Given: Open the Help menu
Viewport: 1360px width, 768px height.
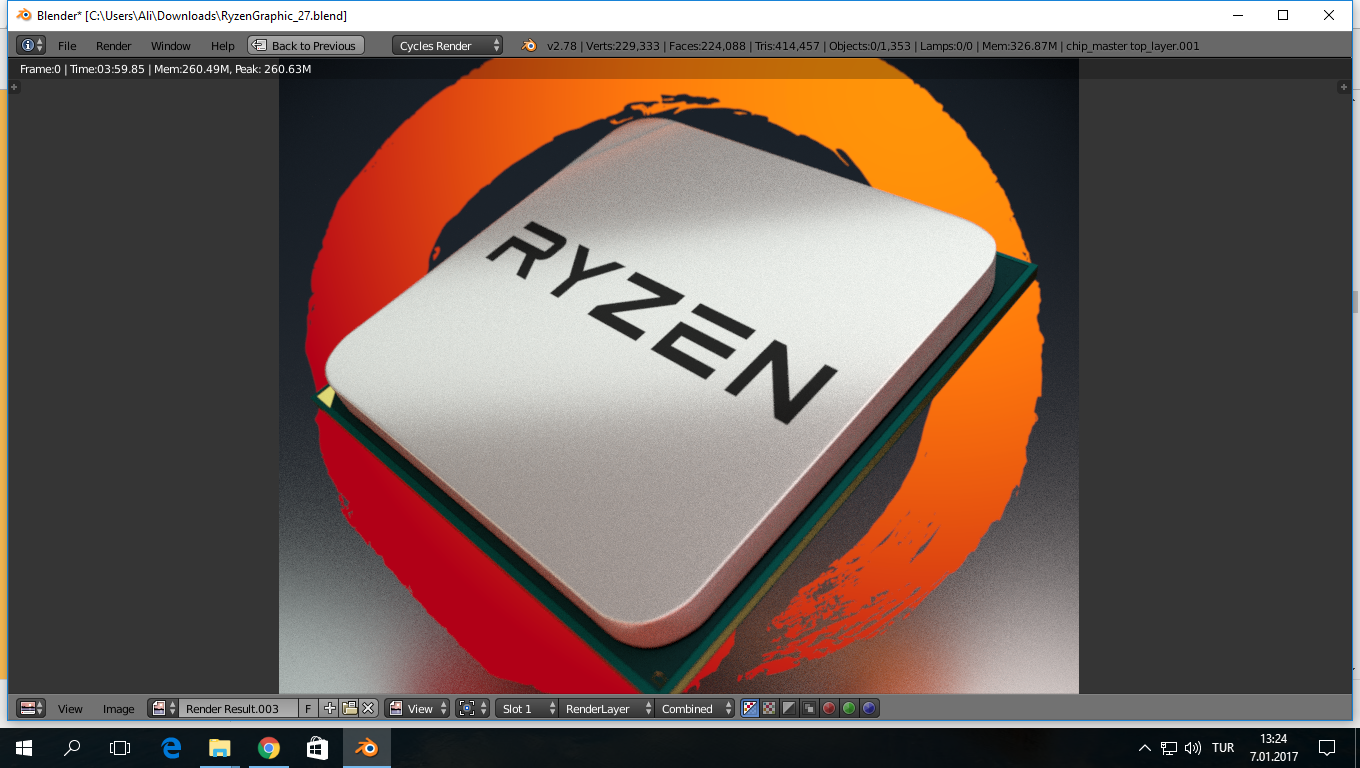Looking at the screenshot, I should (x=223, y=46).
